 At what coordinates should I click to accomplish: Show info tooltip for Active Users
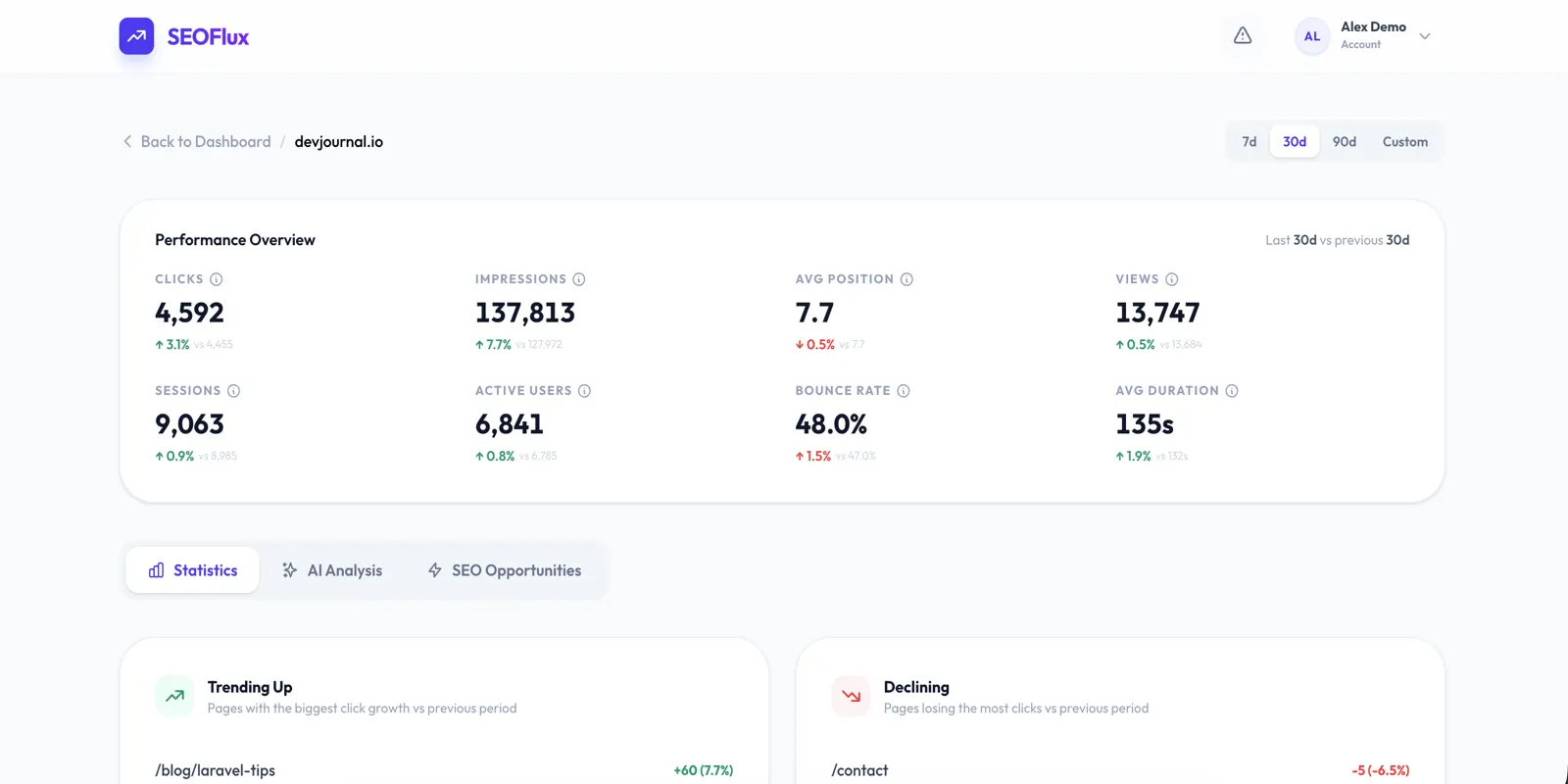pyautogui.click(x=584, y=391)
